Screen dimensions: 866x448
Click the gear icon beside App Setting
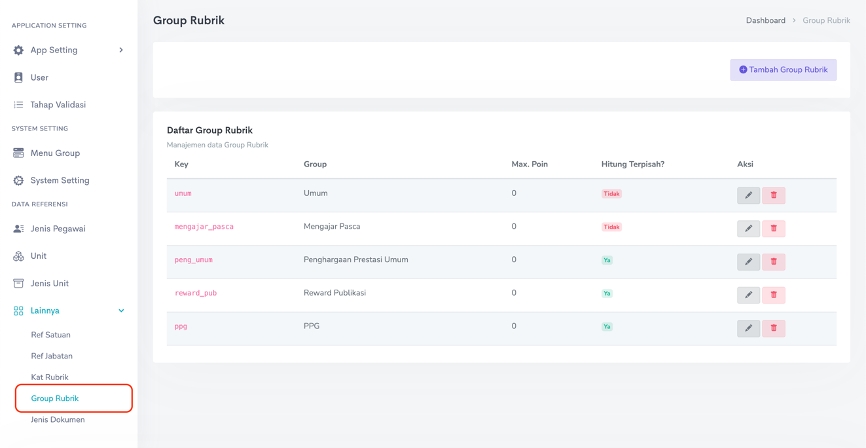point(18,50)
